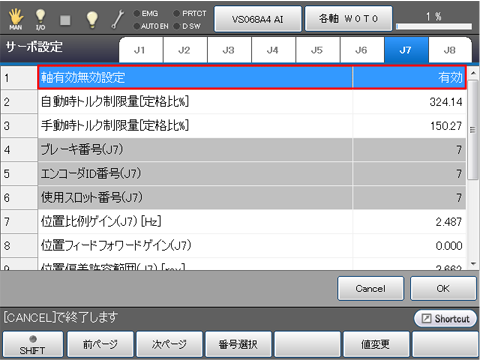This screenshot has height=360, width=480.
Task: Open the VS068A4 AI robot selector
Action: 258,19
